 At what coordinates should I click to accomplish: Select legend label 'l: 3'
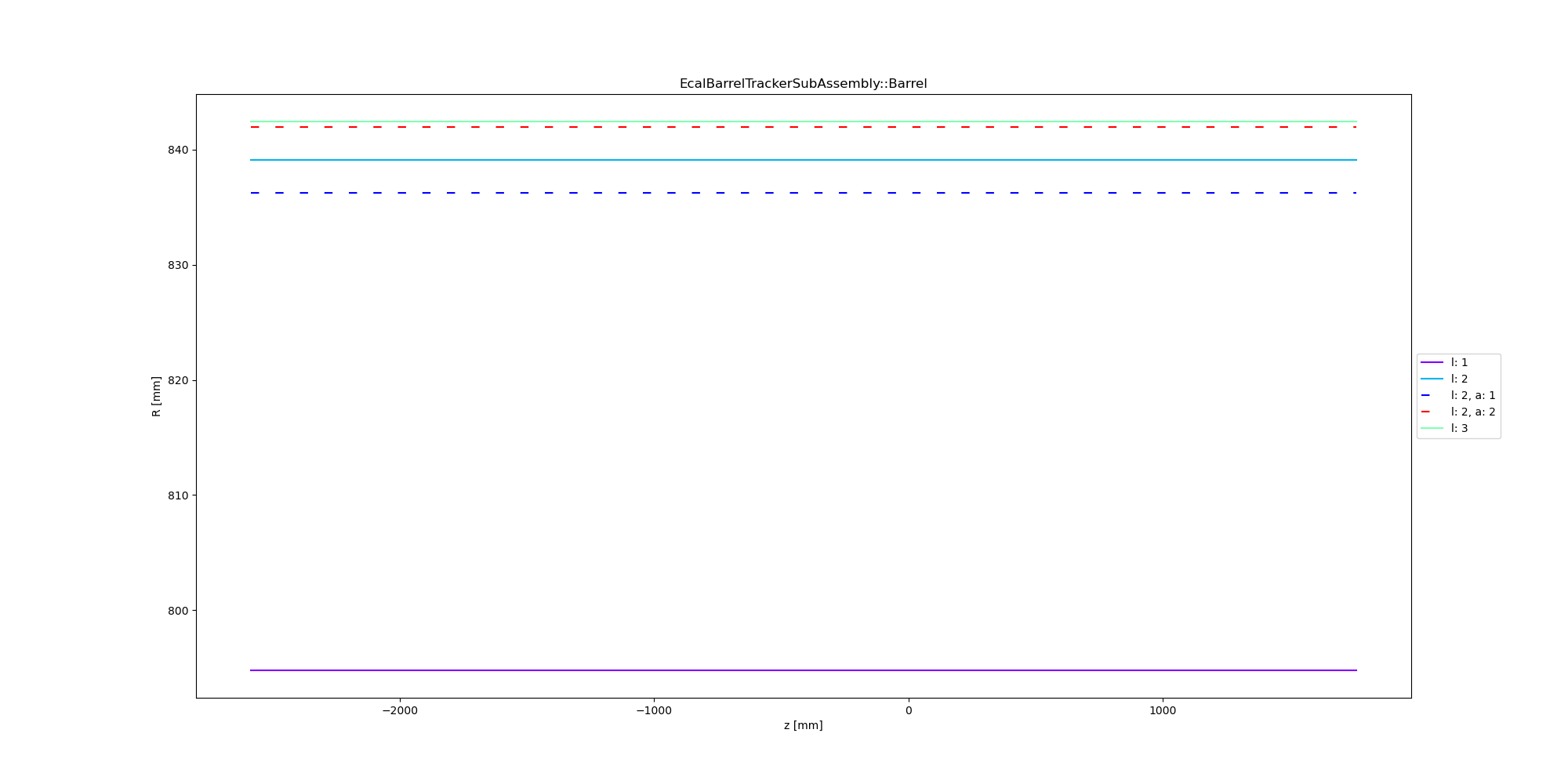(x=1459, y=428)
